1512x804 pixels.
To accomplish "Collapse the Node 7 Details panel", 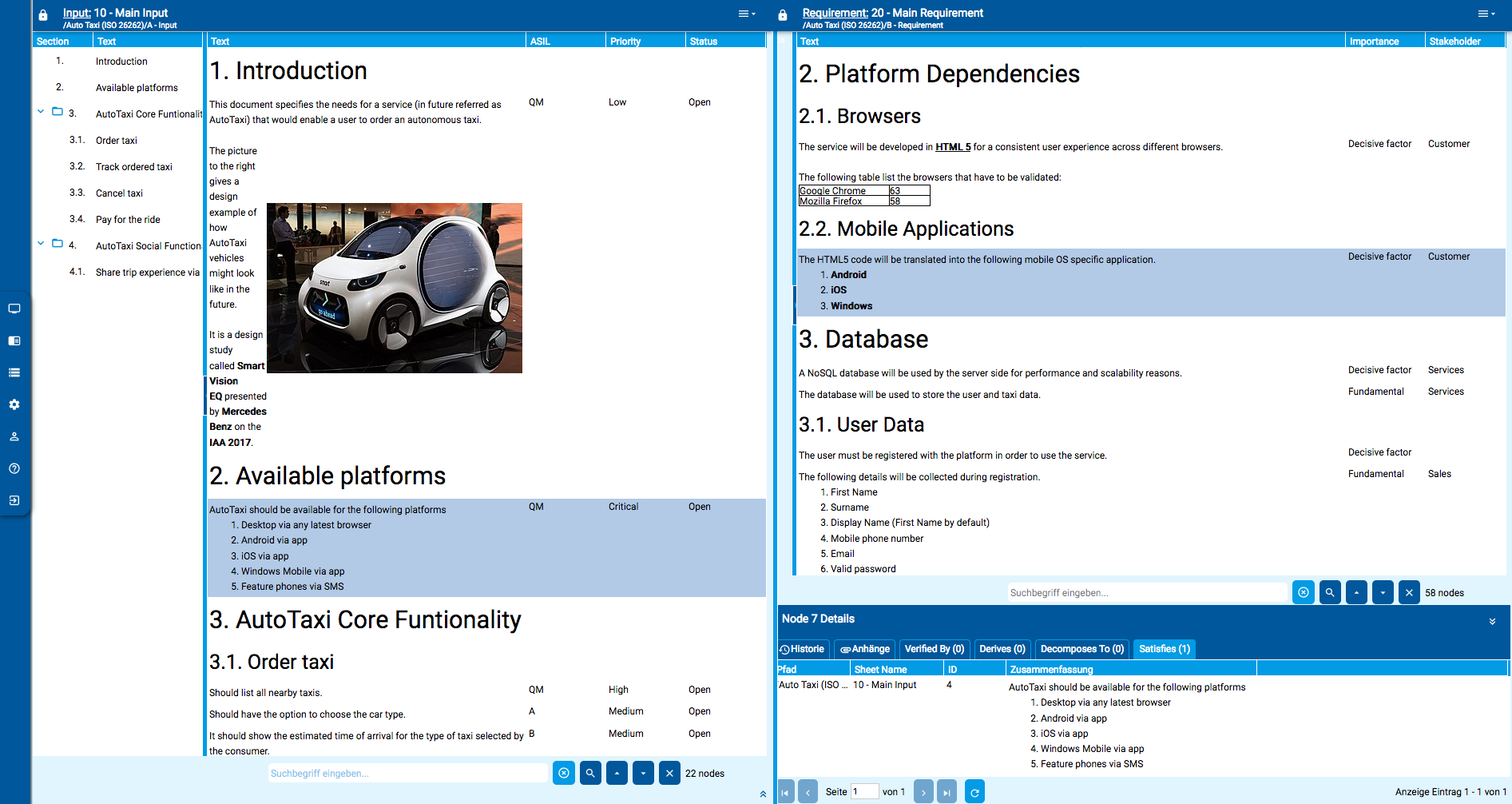I will click(x=1492, y=621).
